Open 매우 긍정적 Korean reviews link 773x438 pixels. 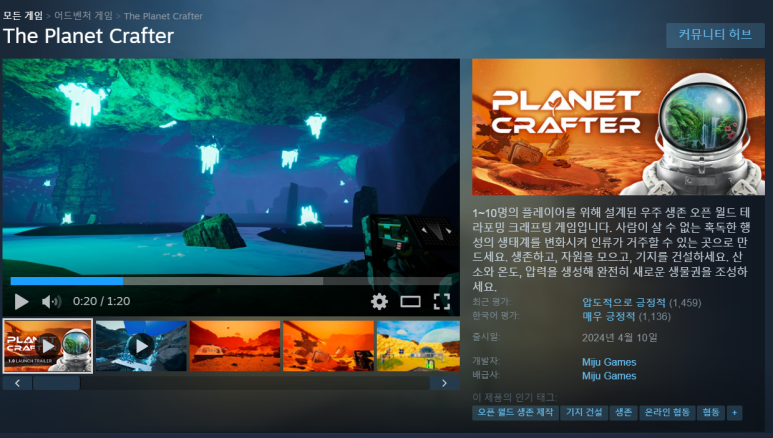[609, 316]
